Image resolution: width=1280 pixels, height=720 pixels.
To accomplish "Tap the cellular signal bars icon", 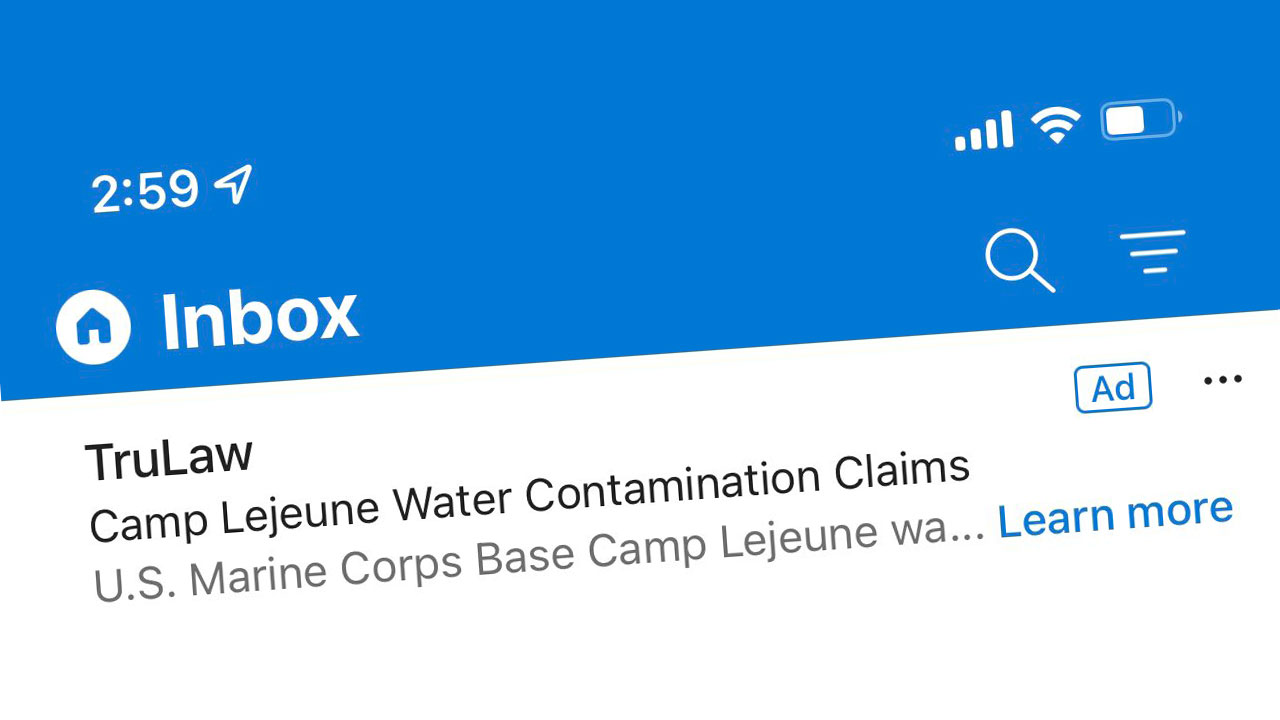I will click(984, 131).
